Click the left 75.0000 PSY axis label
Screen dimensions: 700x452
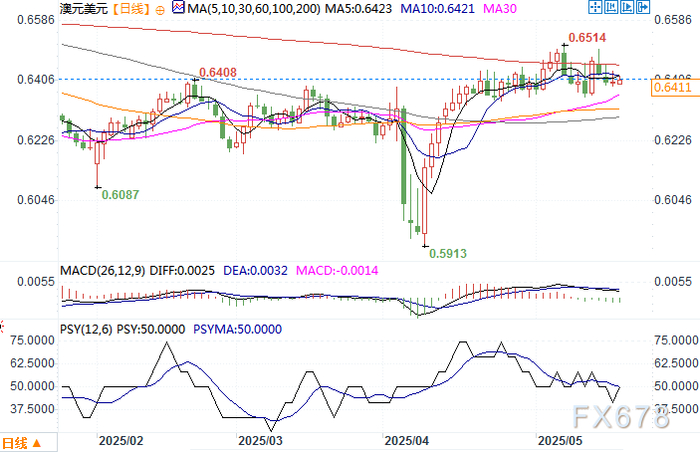pos(33,340)
